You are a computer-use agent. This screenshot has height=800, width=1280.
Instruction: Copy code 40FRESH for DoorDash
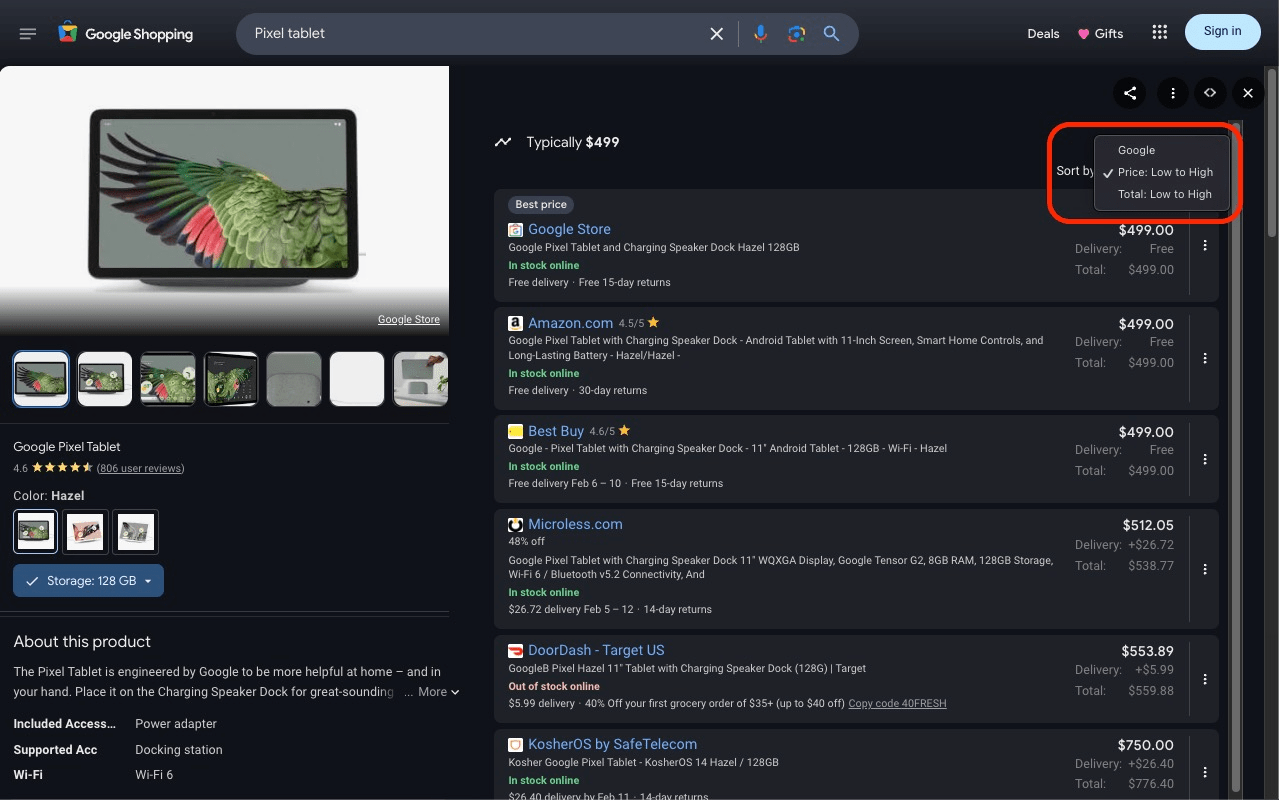(897, 703)
